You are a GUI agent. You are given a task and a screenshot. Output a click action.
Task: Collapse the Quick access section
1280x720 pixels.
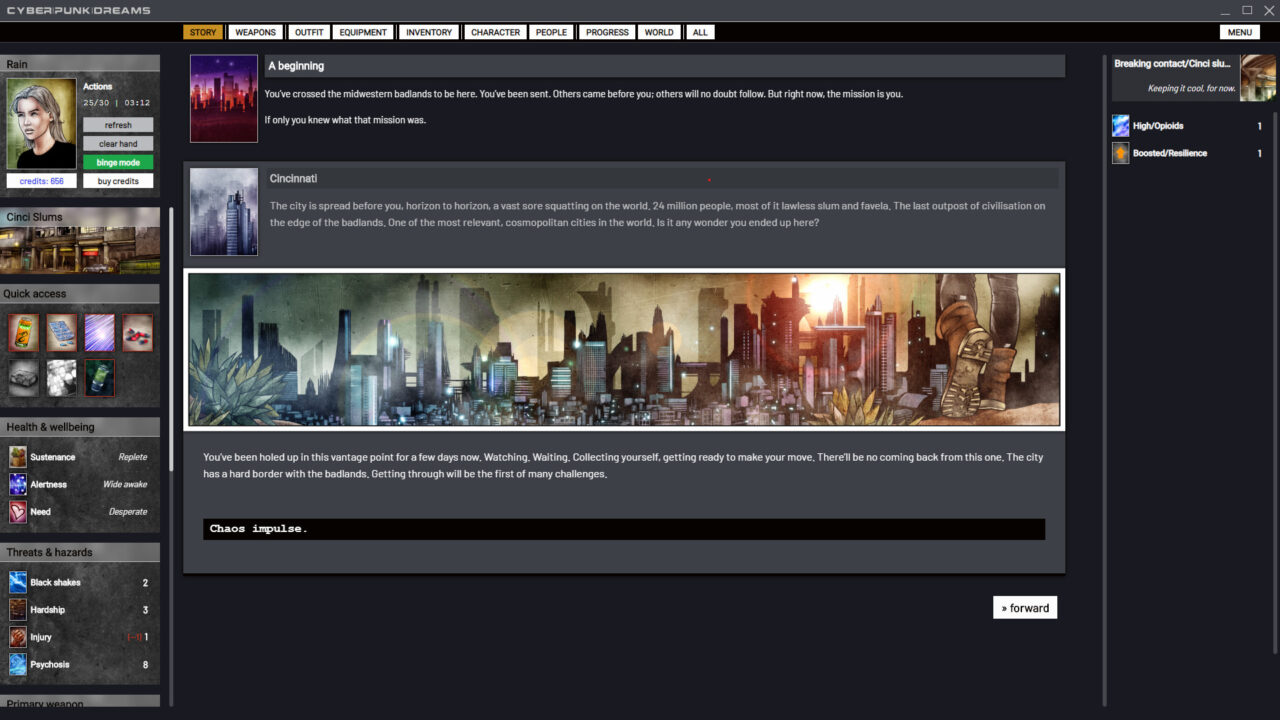(x=80, y=293)
